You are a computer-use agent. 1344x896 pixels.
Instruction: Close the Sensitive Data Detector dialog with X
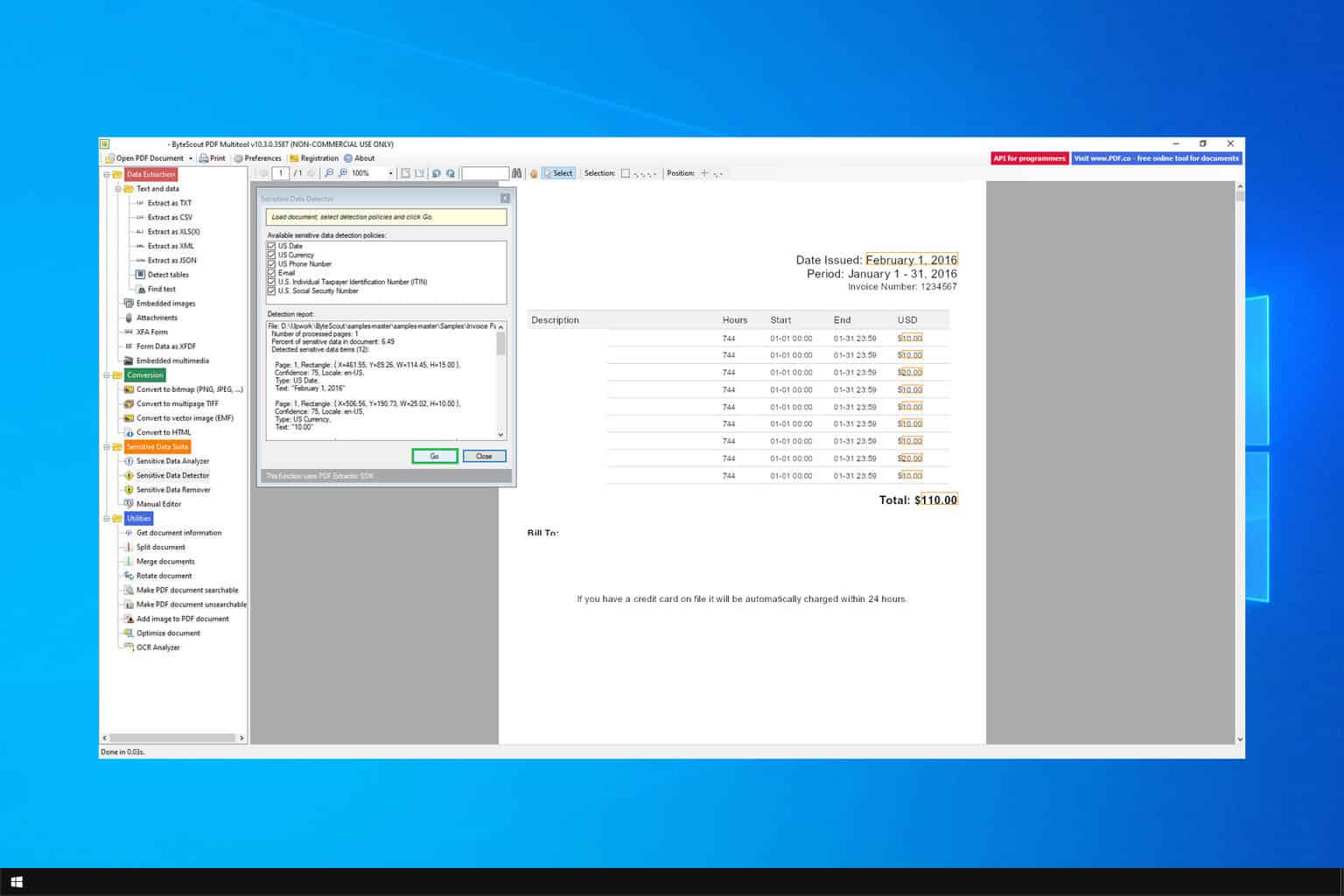tap(505, 199)
